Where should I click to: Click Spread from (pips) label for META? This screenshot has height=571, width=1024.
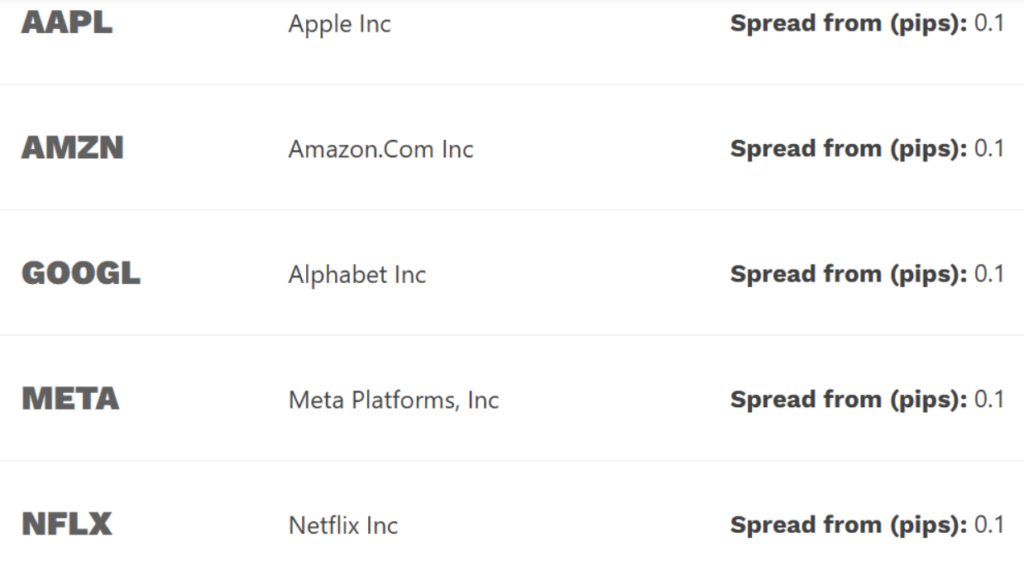point(848,399)
